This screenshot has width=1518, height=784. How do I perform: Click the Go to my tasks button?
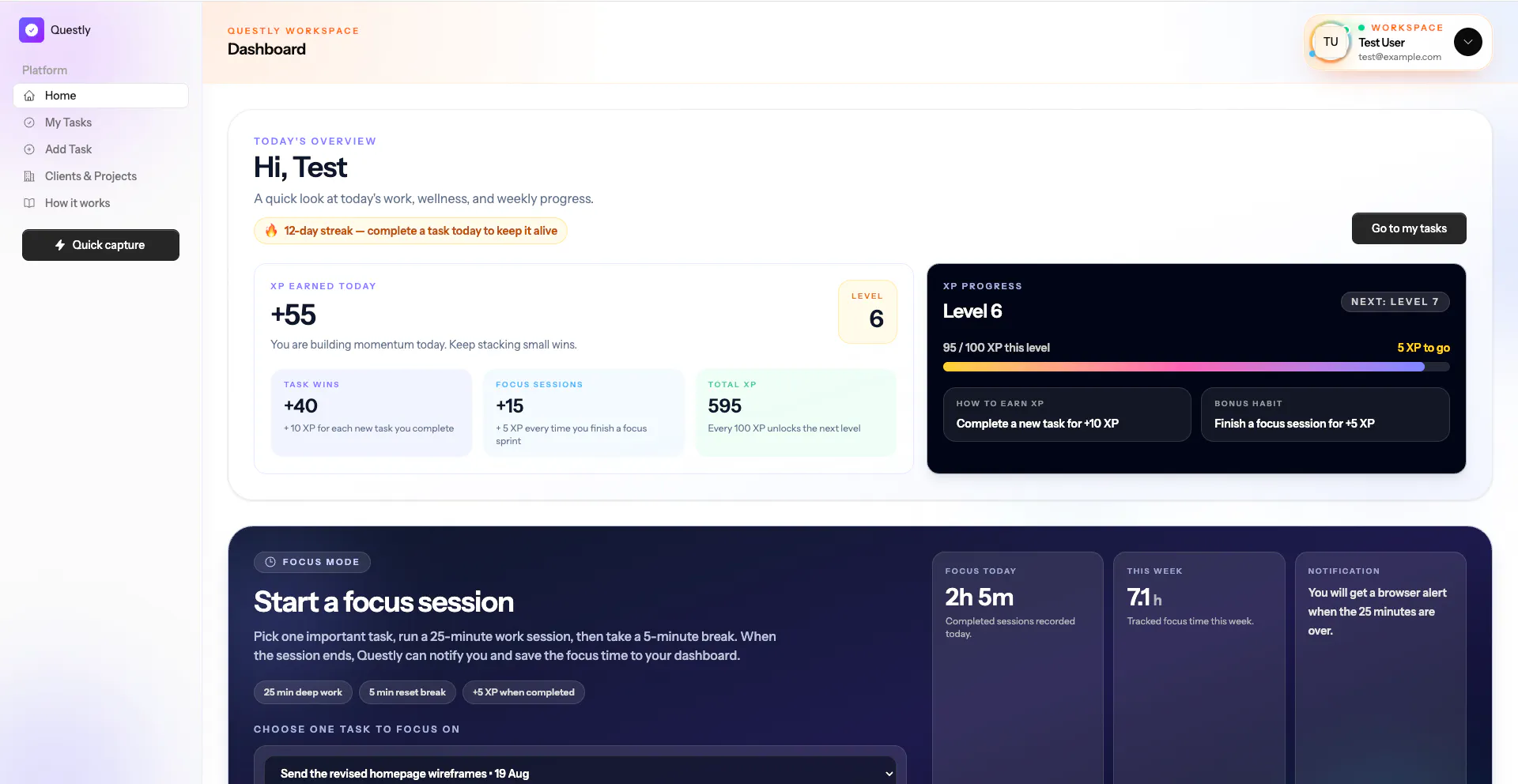(1409, 228)
